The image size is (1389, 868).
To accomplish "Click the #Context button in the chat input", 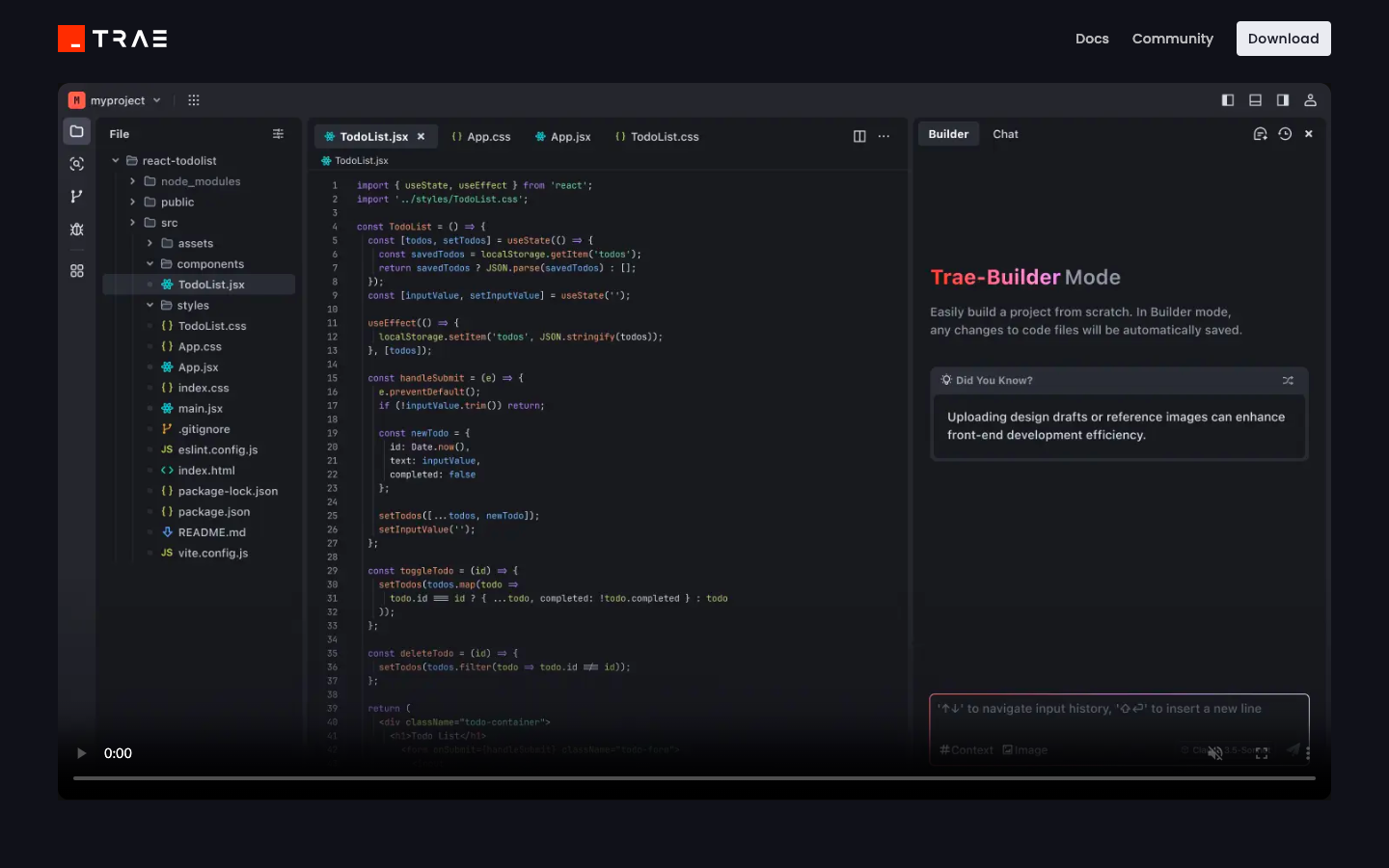I will [x=967, y=750].
